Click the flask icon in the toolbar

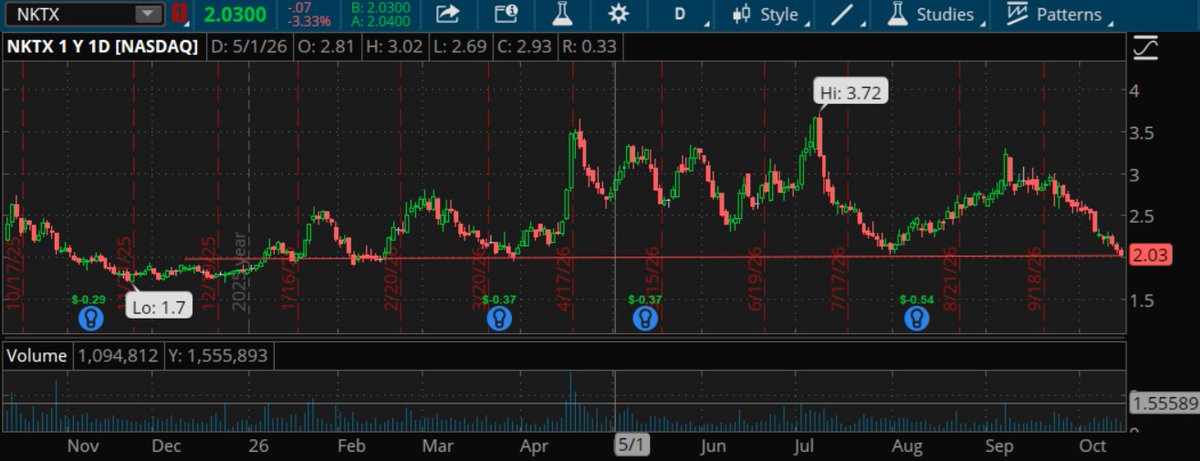(564, 14)
